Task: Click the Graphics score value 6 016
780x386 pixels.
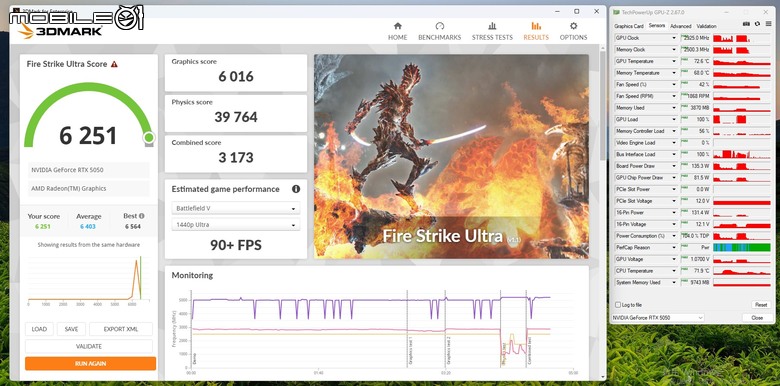Action: (x=236, y=77)
